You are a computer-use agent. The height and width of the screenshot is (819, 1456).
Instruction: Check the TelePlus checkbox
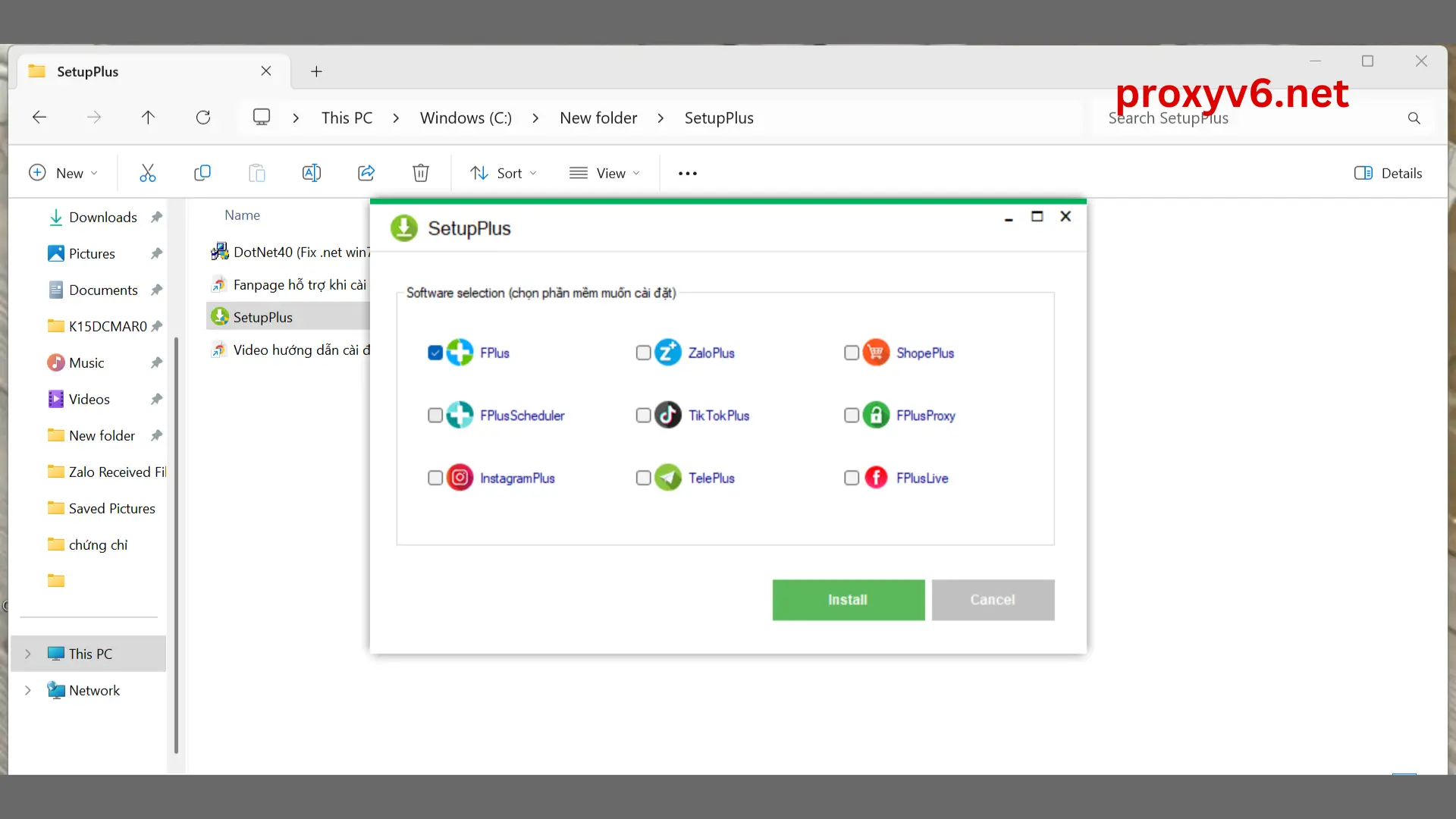(644, 478)
